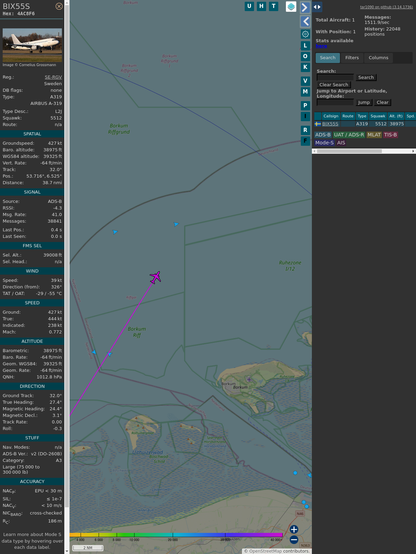Viewport: 416px width, 554px height.
Task: Switch to the Search tab
Action: pos(328,58)
